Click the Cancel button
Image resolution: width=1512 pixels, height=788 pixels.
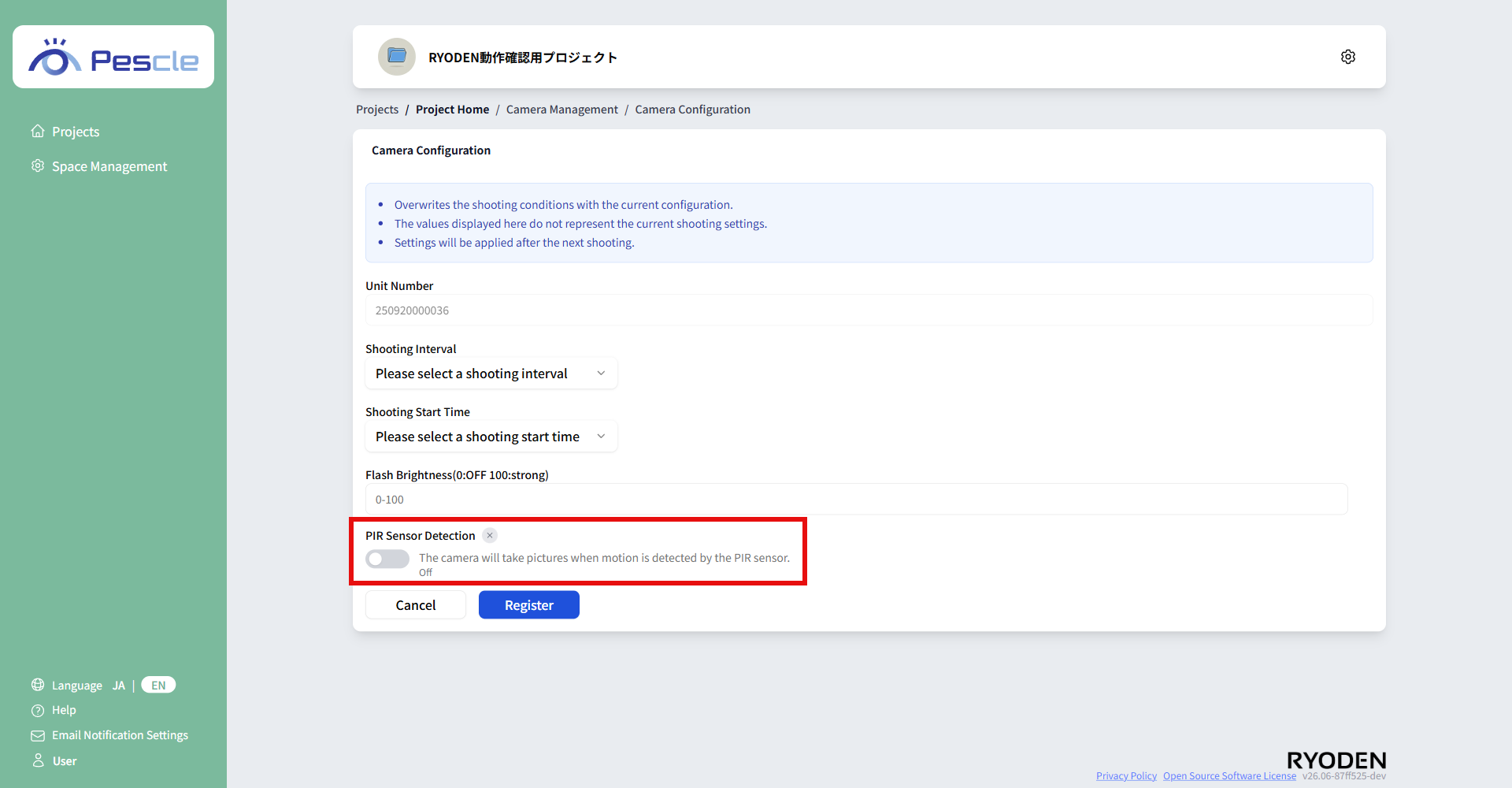(x=416, y=605)
